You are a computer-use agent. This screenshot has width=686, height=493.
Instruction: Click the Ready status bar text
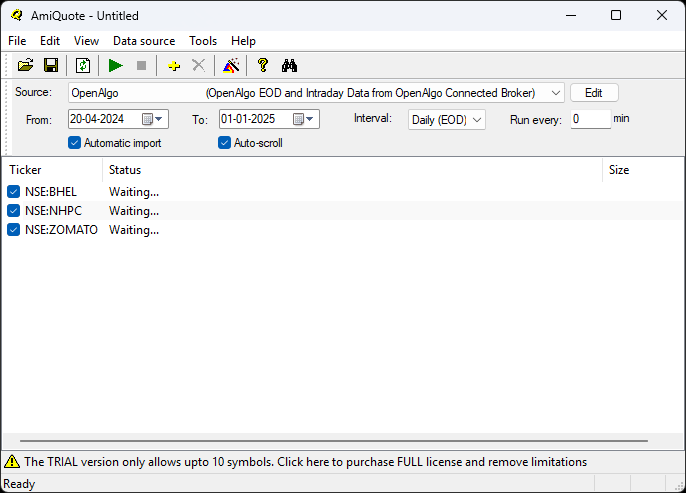(x=19, y=484)
